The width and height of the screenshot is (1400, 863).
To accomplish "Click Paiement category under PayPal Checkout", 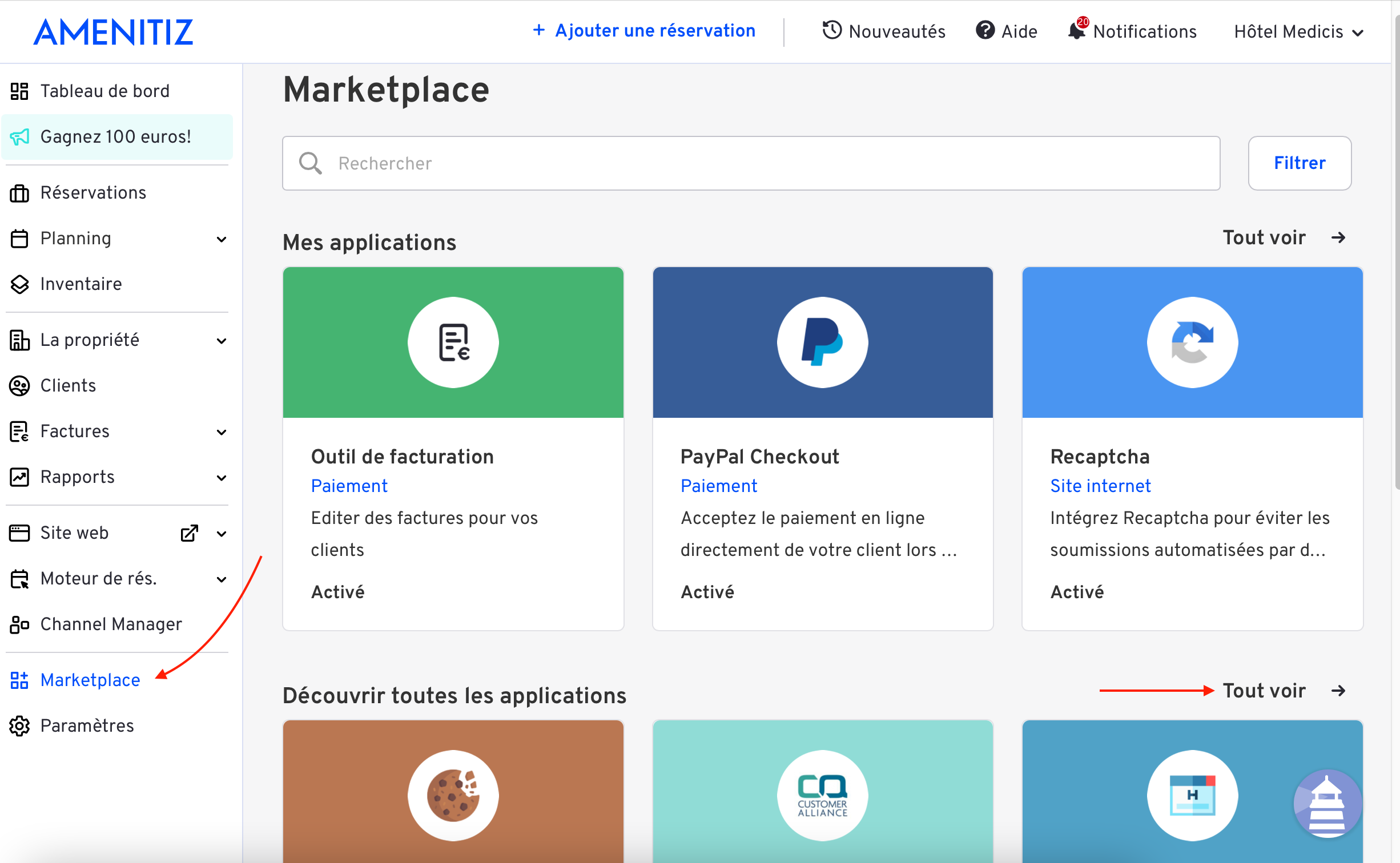I will [x=719, y=486].
